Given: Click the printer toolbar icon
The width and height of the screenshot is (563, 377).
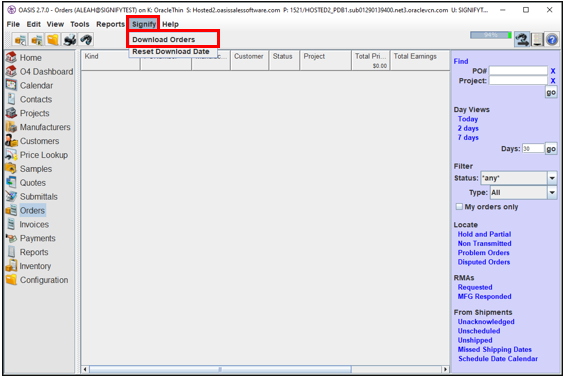Looking at the screenshot, I should pyautogui.click(x=70, y=39).
